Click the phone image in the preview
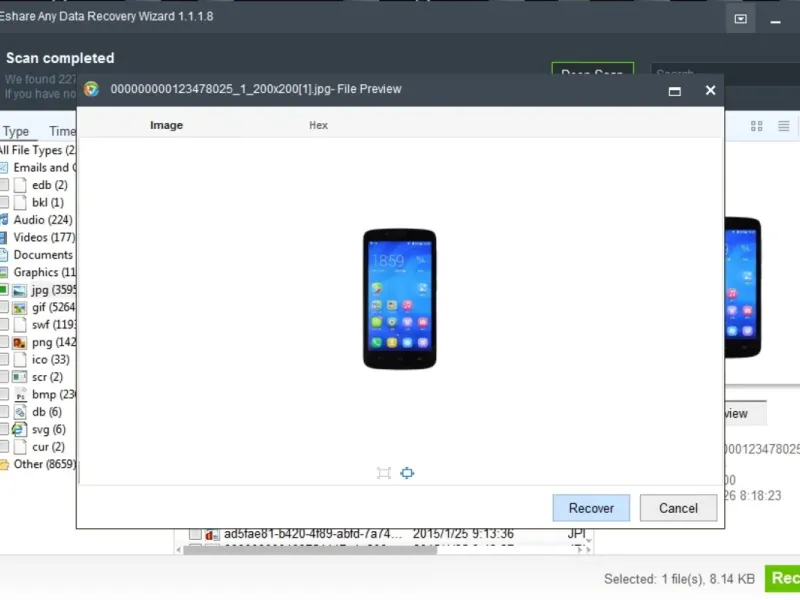The height and width of the screenshot is (600, 800). [x=399, y=298]
